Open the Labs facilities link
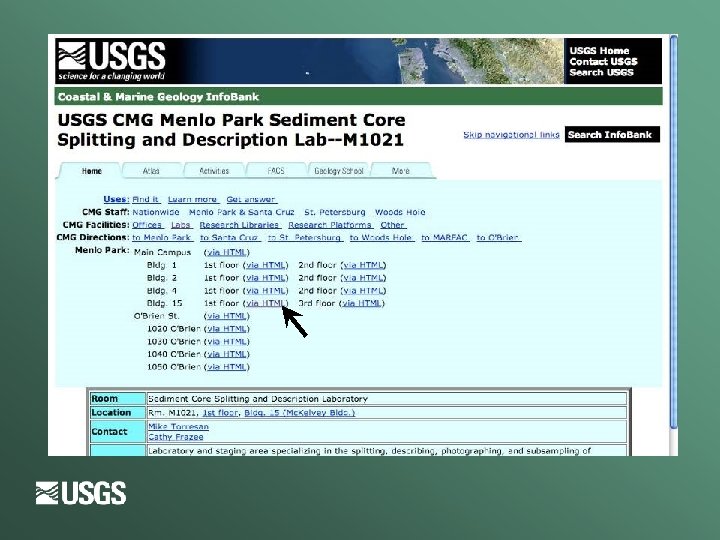This screenshot has width=720, height=540. pos(181,225)
